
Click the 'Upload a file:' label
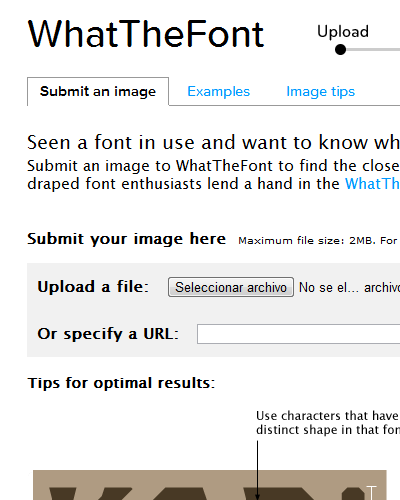click(93, 287)
